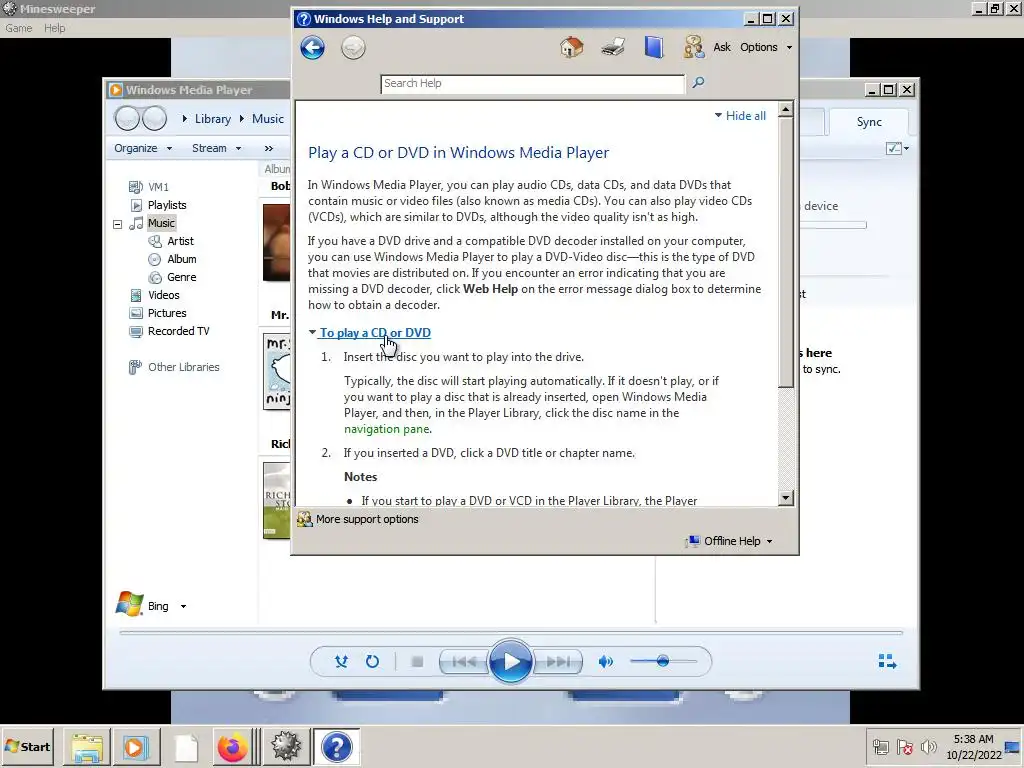1024x768 pixels.
Task: Click Library in Media Player breadcrumb
Action: pyautogui.click(x=213, y=119)
